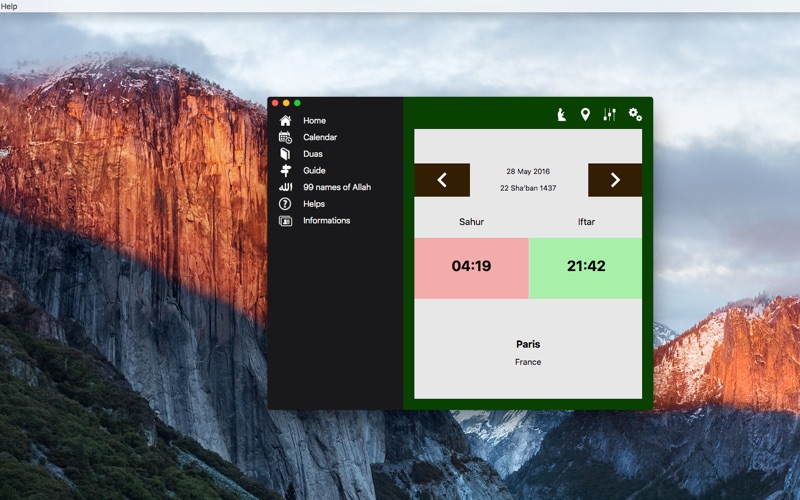
Task: Click the Duas book icon
Action: point(285,154)
